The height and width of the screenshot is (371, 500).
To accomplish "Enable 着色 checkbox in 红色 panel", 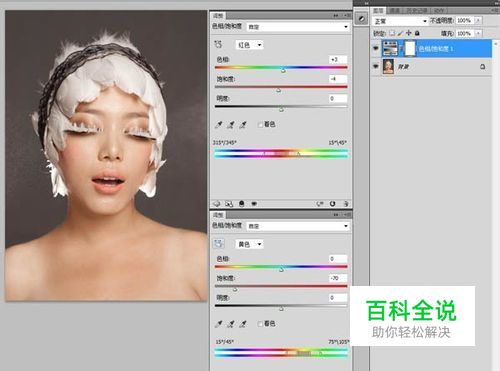I will point(260,125).
